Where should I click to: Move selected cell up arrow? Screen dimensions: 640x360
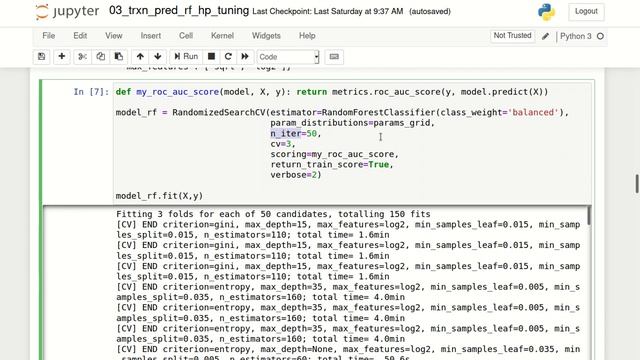pos(140,57)
